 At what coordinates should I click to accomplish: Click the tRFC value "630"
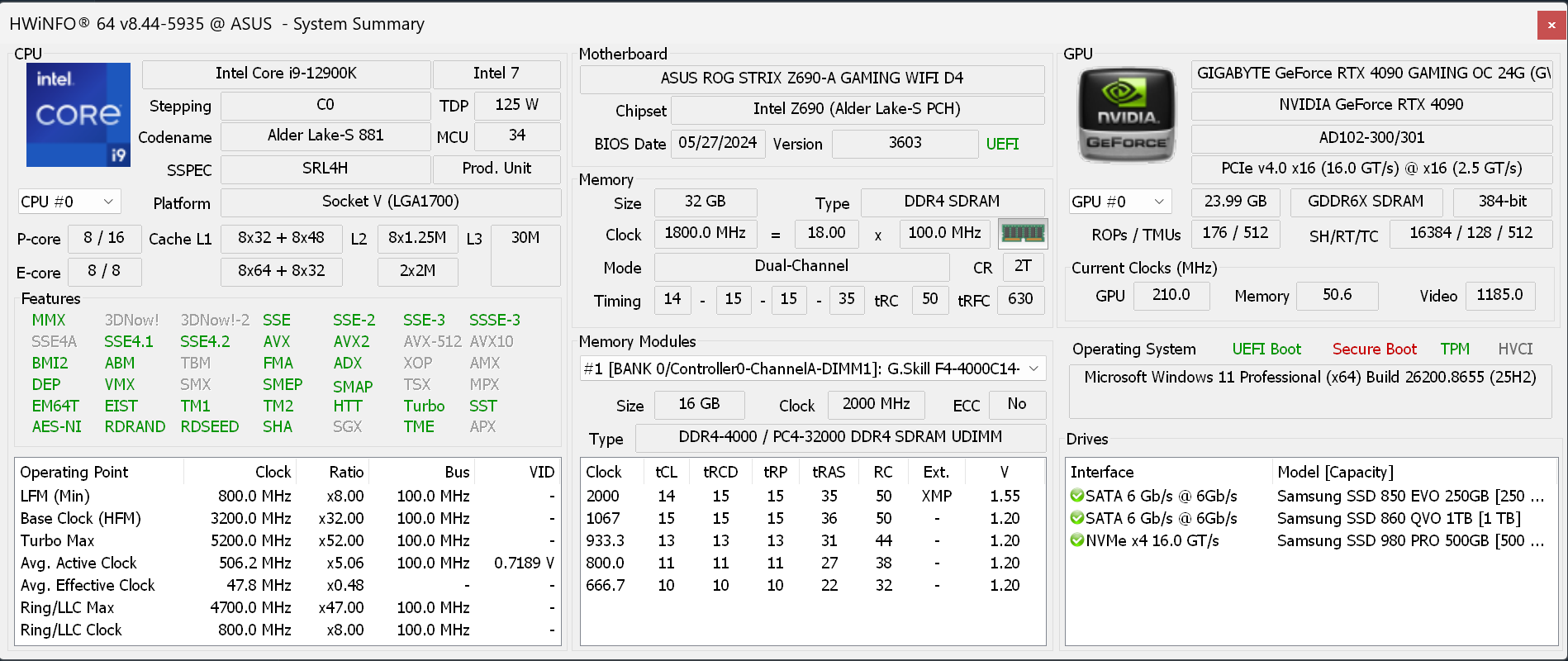click(x=1020, y=299)
